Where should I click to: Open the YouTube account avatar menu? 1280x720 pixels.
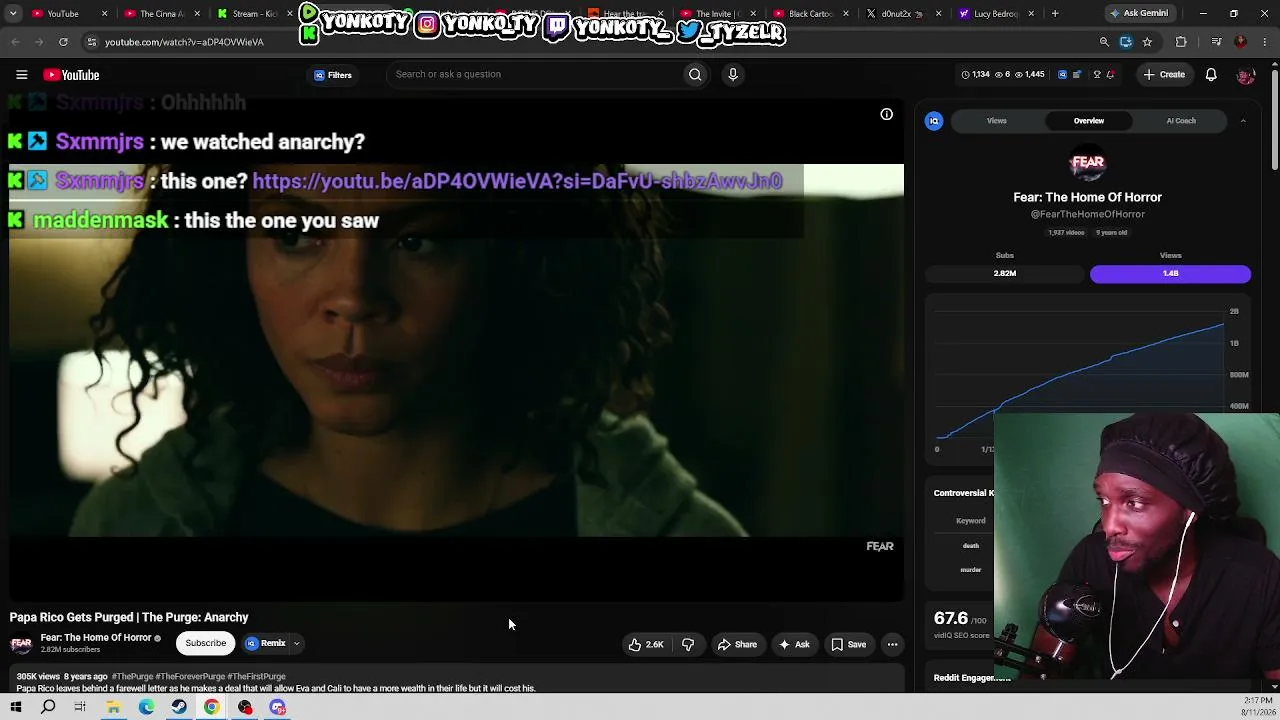(x=1245, y=75)
